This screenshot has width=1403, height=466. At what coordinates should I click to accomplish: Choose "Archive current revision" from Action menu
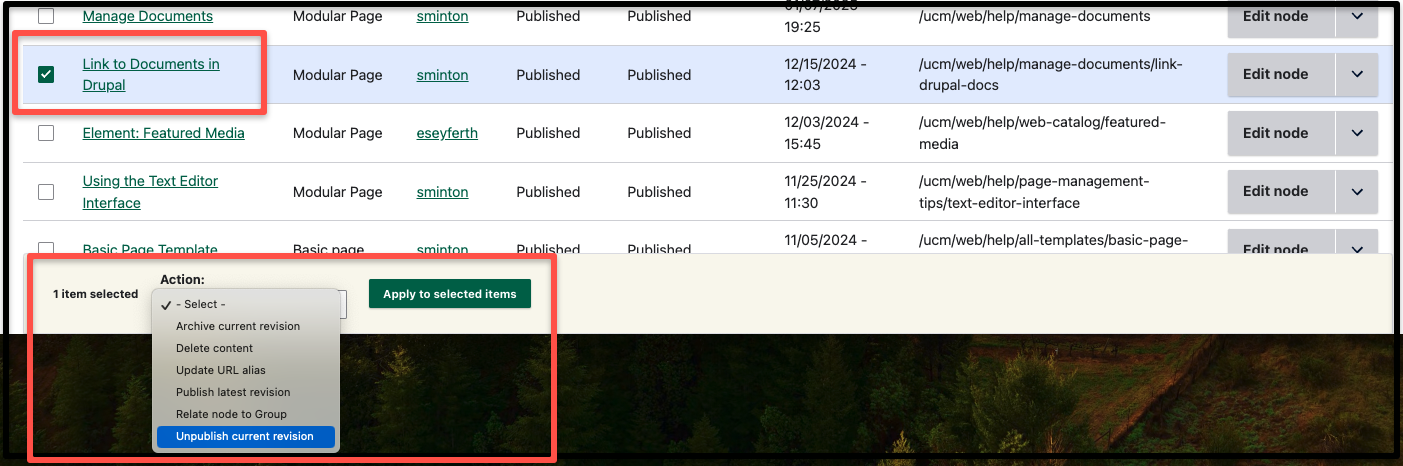(238, 326)
